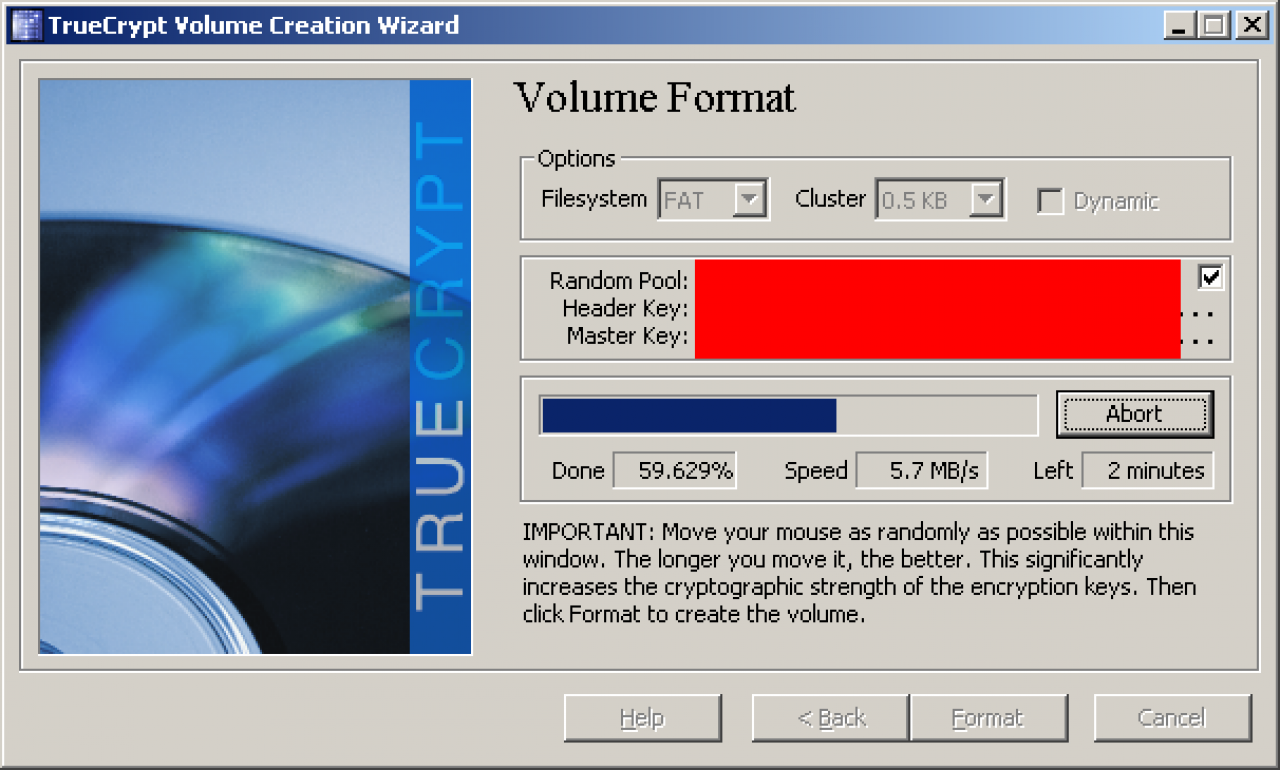Screen dimensions: 1280x770
Task: Click the Options group label
Action: [576, 159]
